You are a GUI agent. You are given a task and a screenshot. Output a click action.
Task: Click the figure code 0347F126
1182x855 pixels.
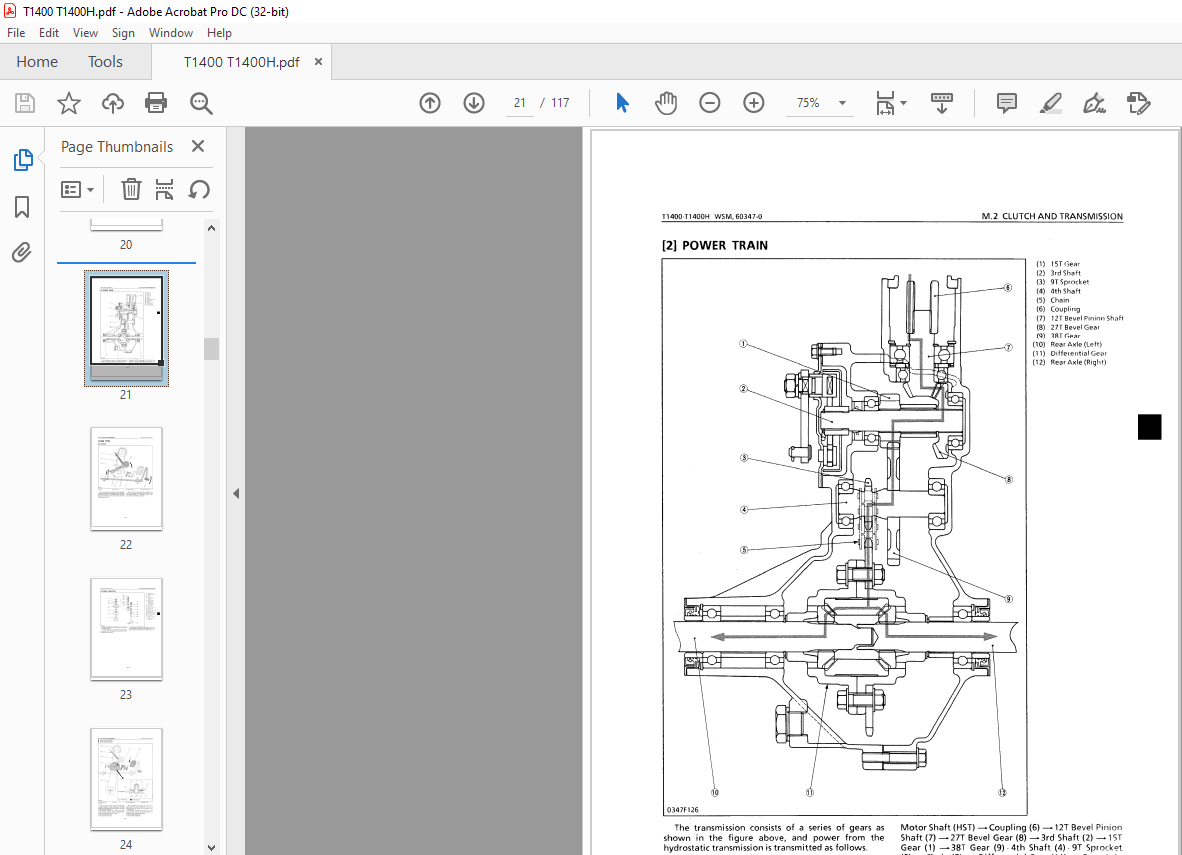(x=682, y=810)
